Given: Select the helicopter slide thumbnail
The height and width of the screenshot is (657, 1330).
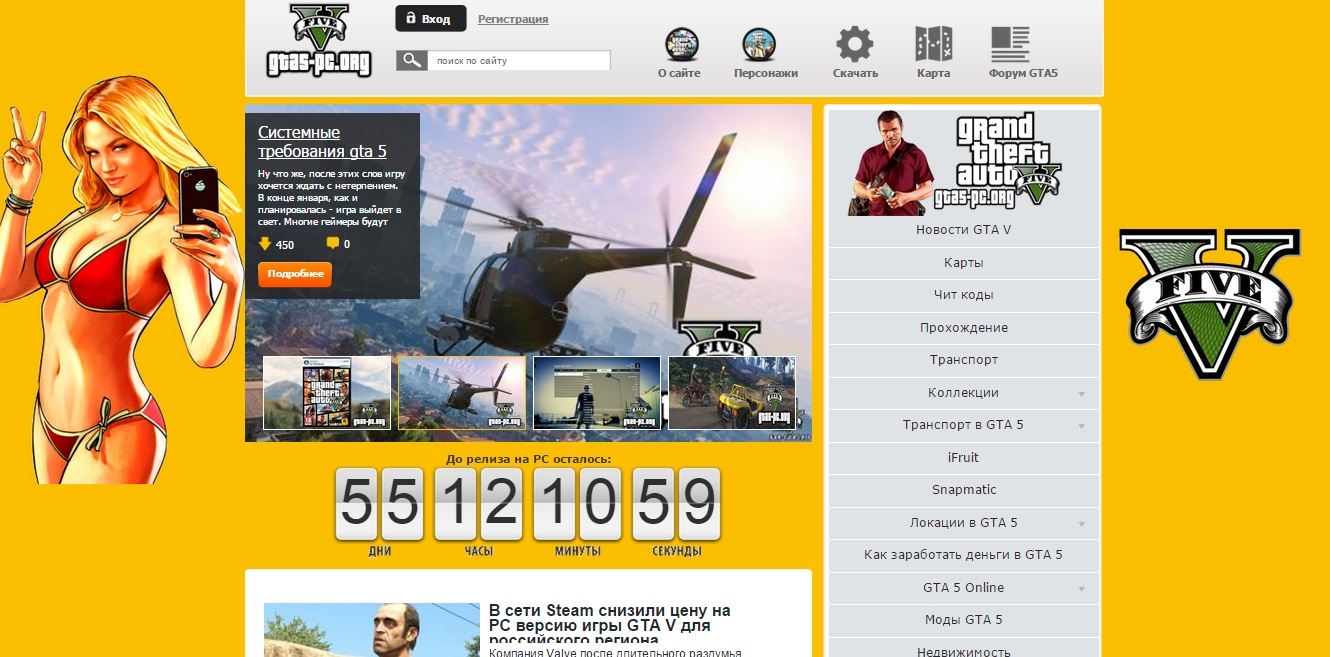Looking at the screenshot, I should [462, 393].
